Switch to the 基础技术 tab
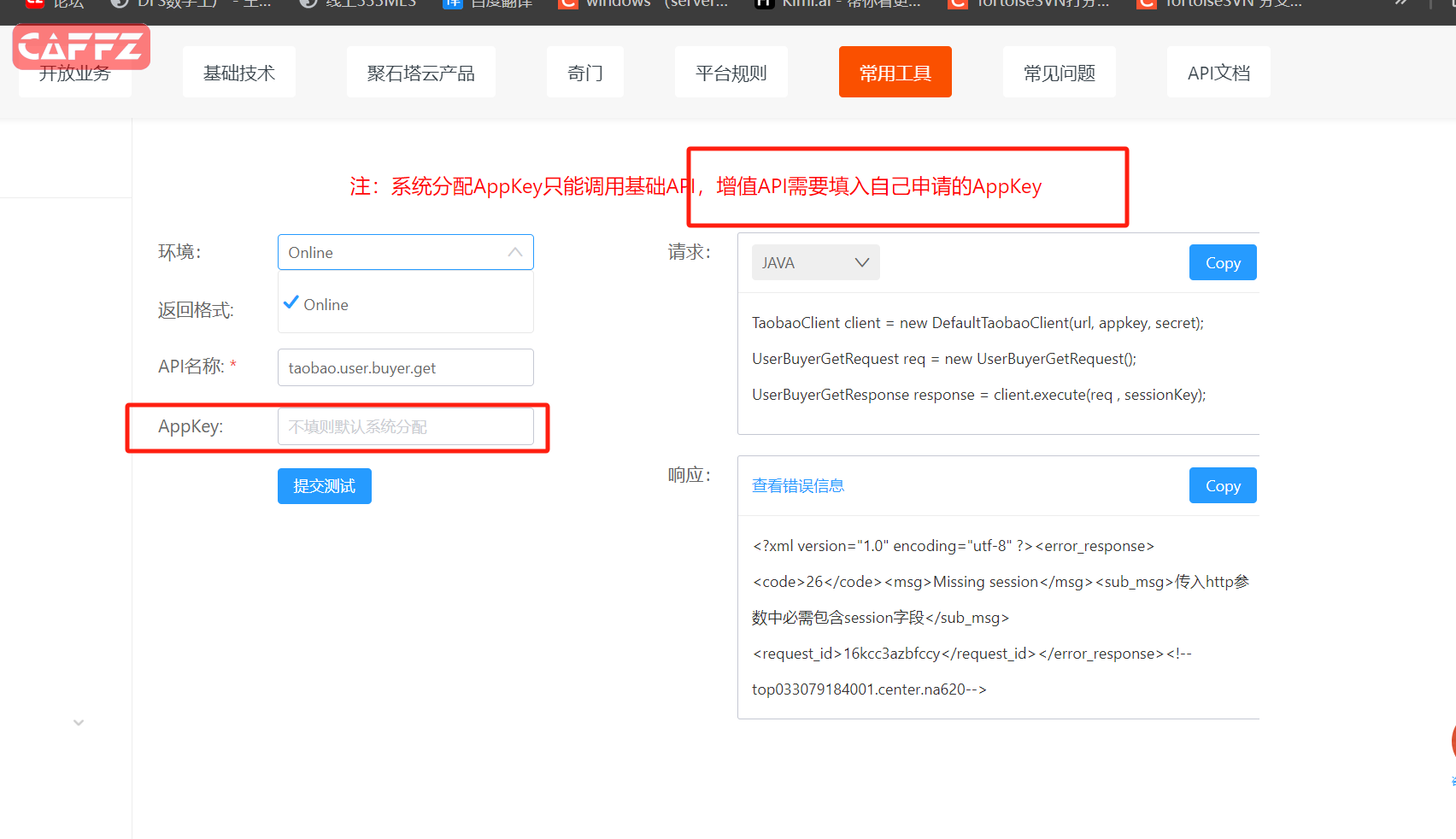 click(239, 73)
